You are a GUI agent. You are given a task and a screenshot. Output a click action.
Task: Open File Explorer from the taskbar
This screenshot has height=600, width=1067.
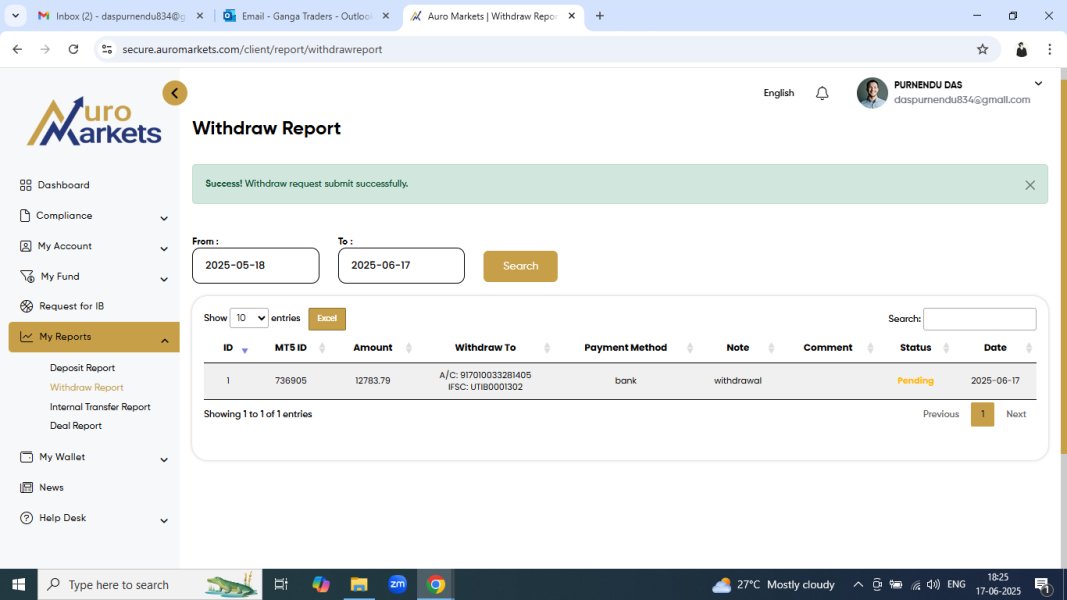pos(359,584)
